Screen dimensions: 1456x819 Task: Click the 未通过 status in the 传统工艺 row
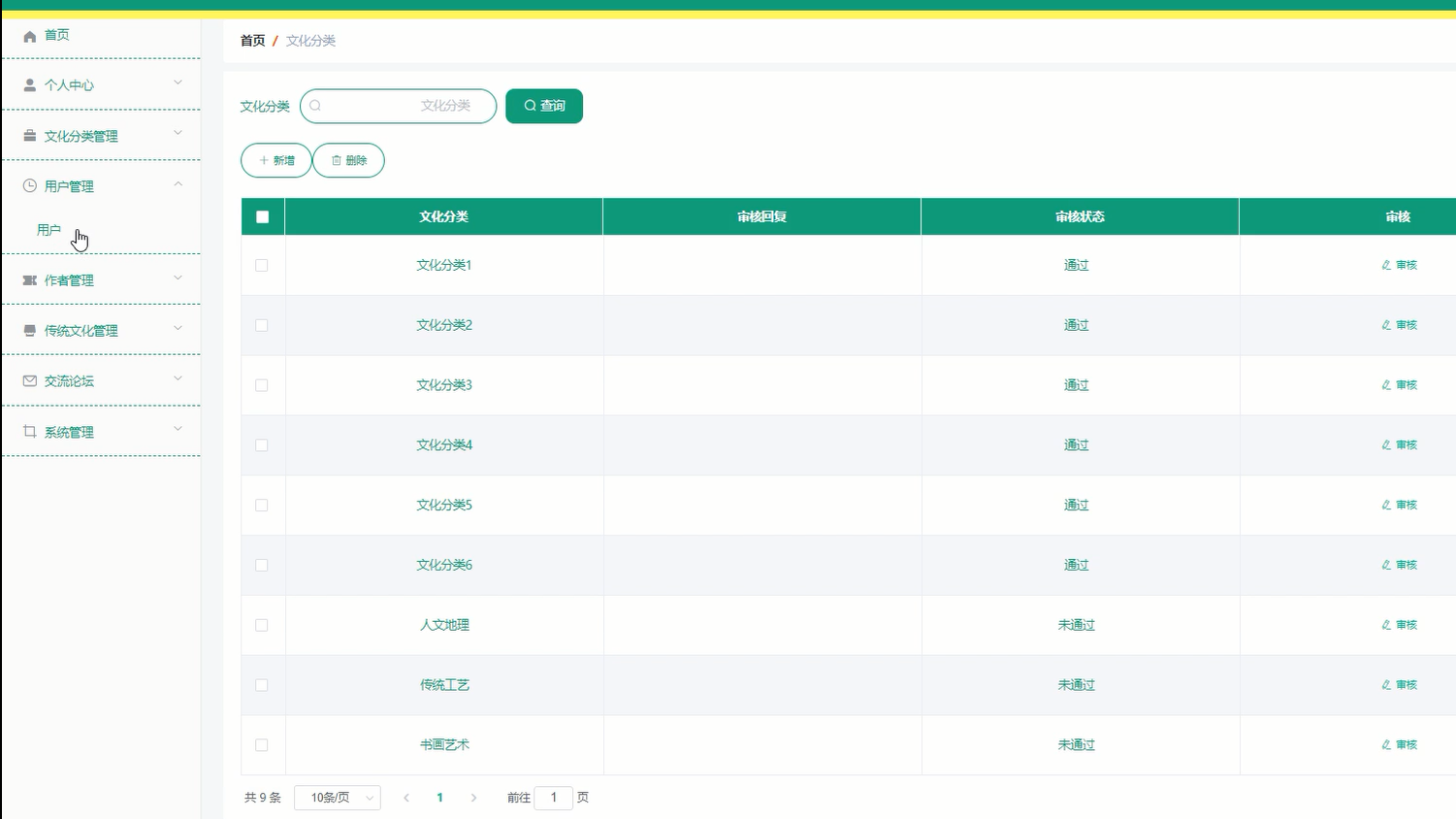1077,685
